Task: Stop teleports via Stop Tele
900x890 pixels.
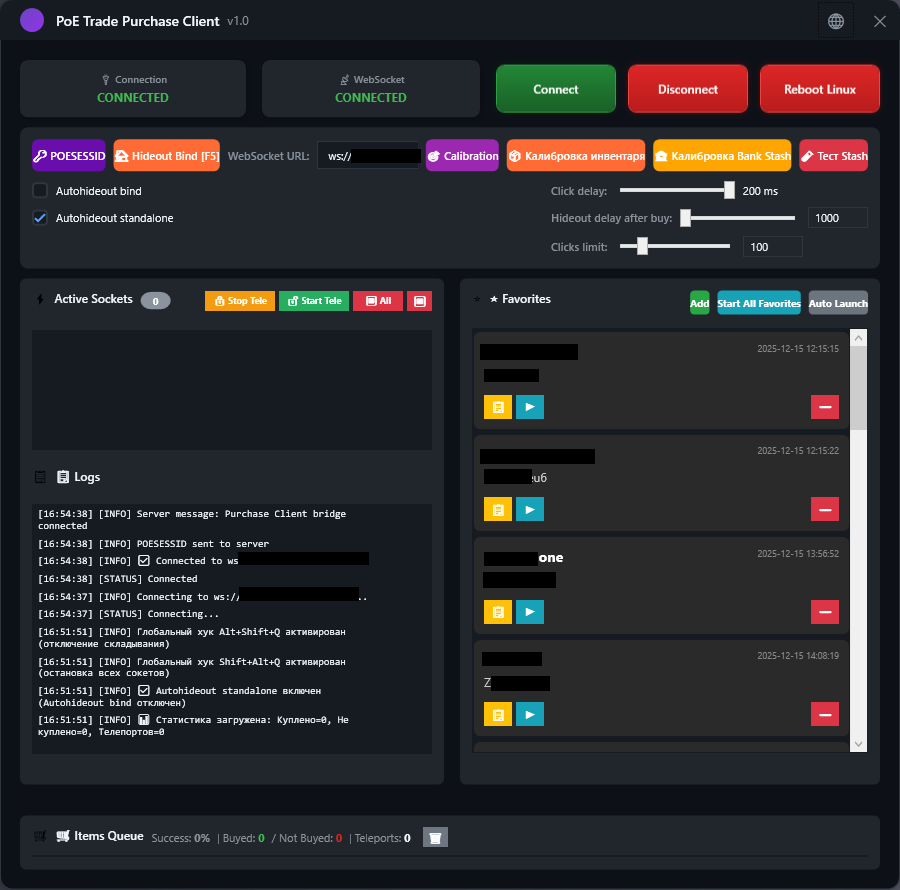Action: pyautogui.click(x=239, y=301)
